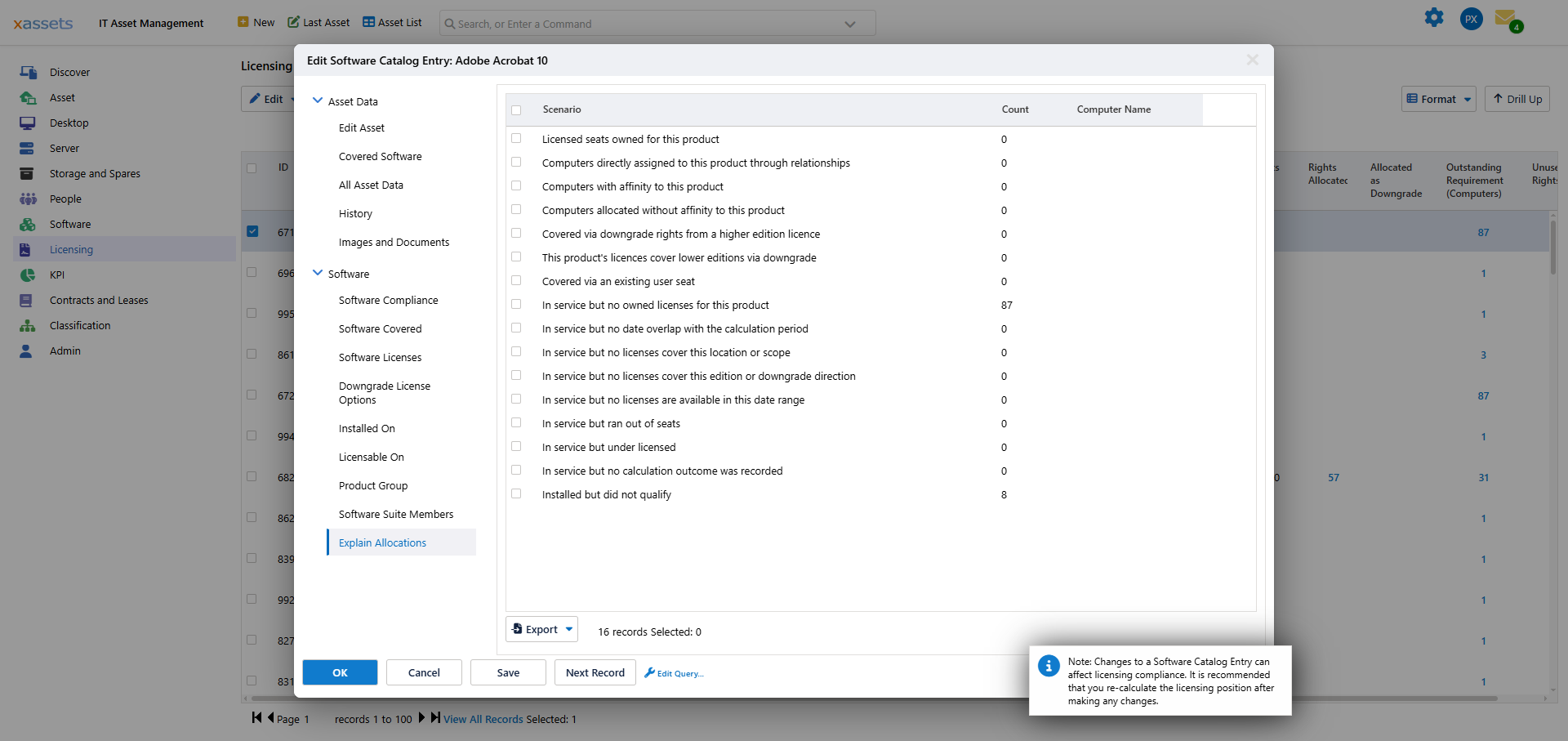Open the Software sidebar icon
1568x741 pixels.
[x=28, y=225]
